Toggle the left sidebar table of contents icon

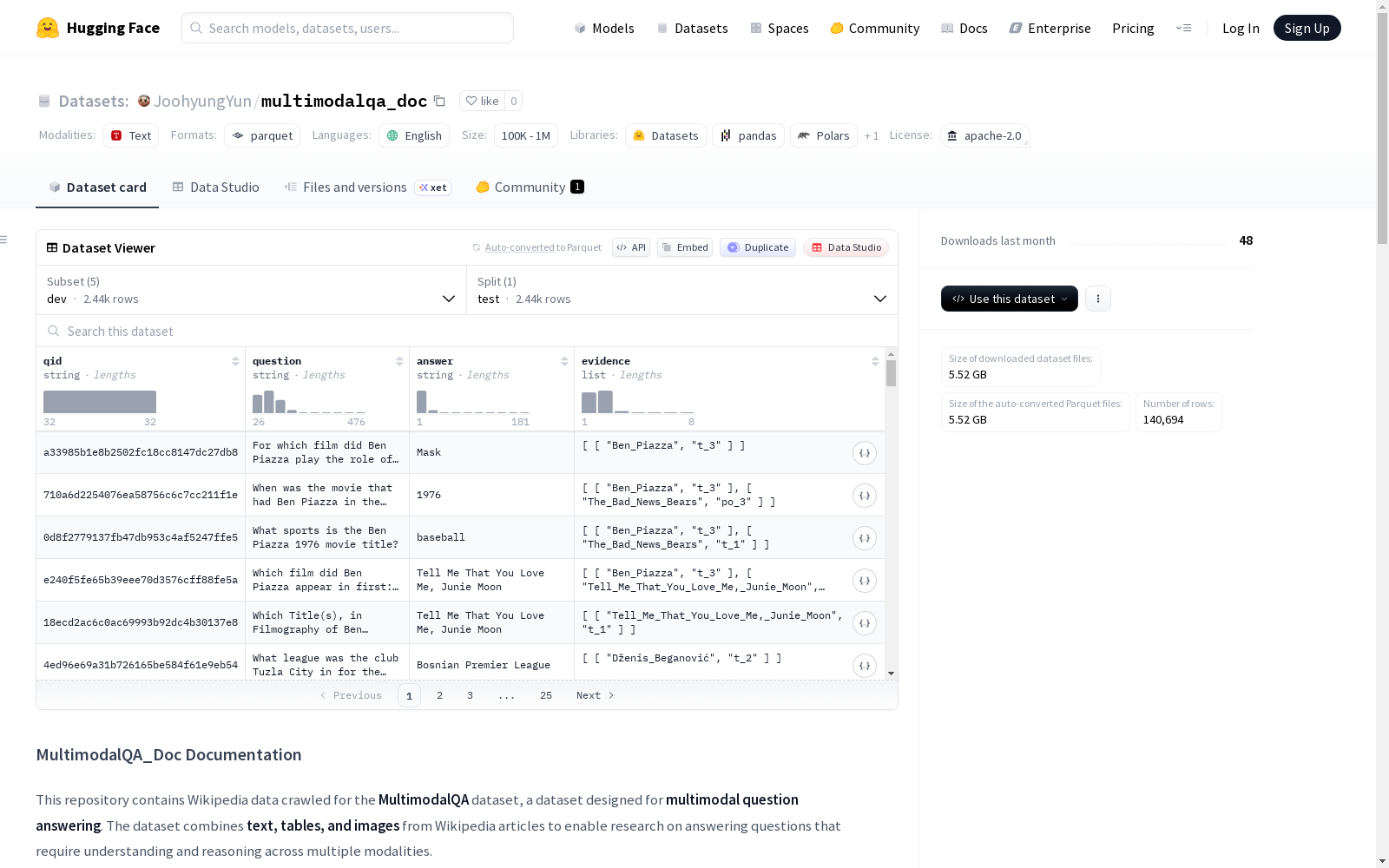click(x=4, y=240)
